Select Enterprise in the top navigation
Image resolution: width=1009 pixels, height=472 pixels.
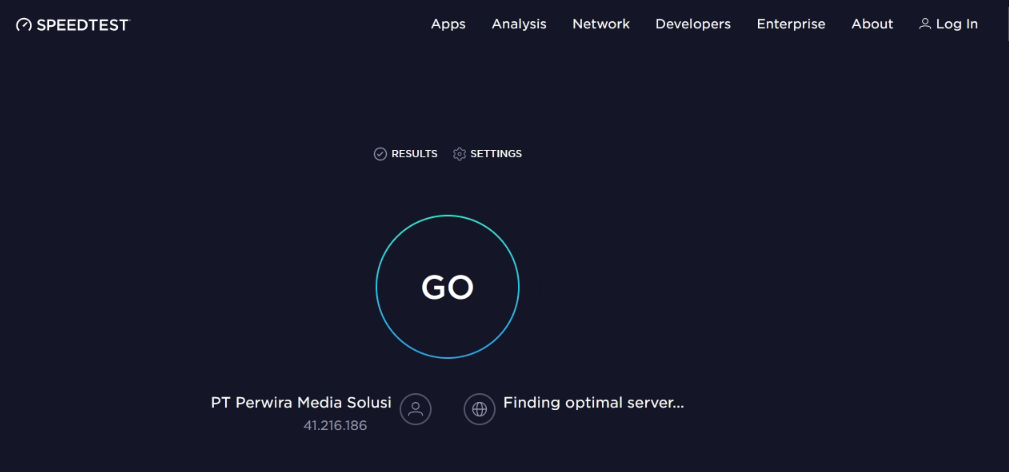click(x=791, y=24)
